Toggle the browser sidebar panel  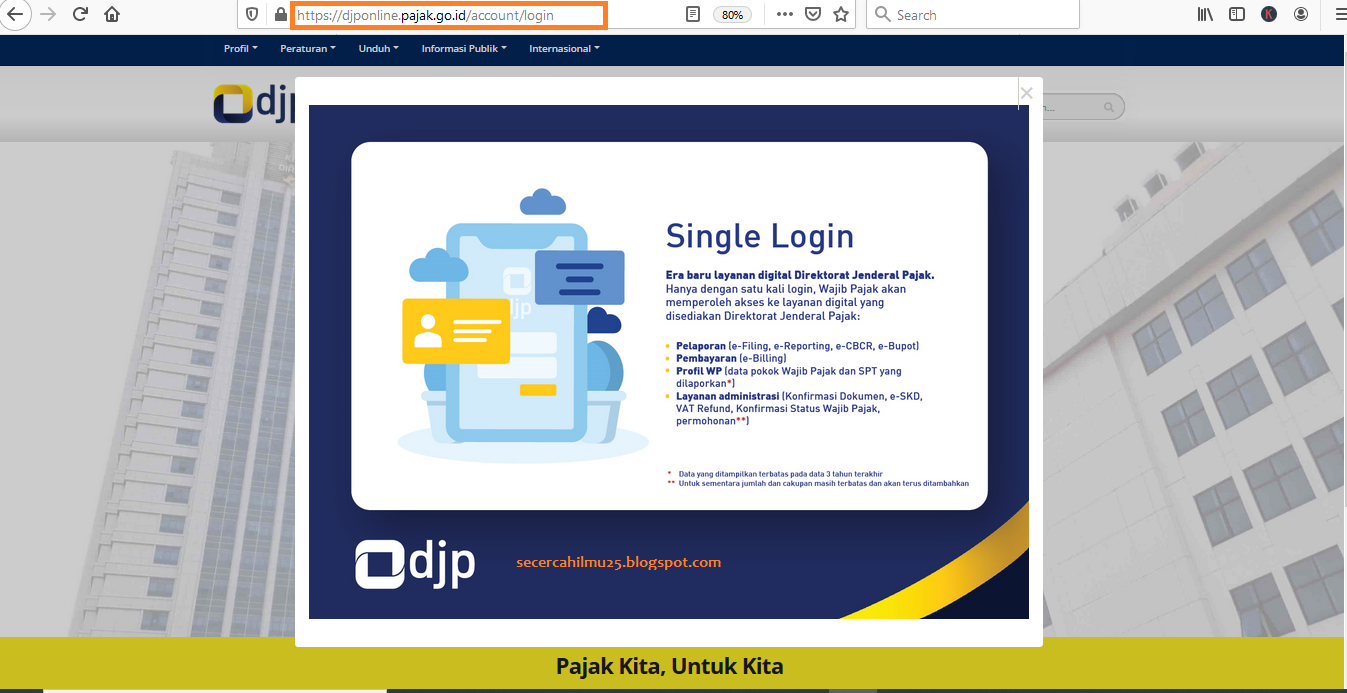coord(1237,14)
